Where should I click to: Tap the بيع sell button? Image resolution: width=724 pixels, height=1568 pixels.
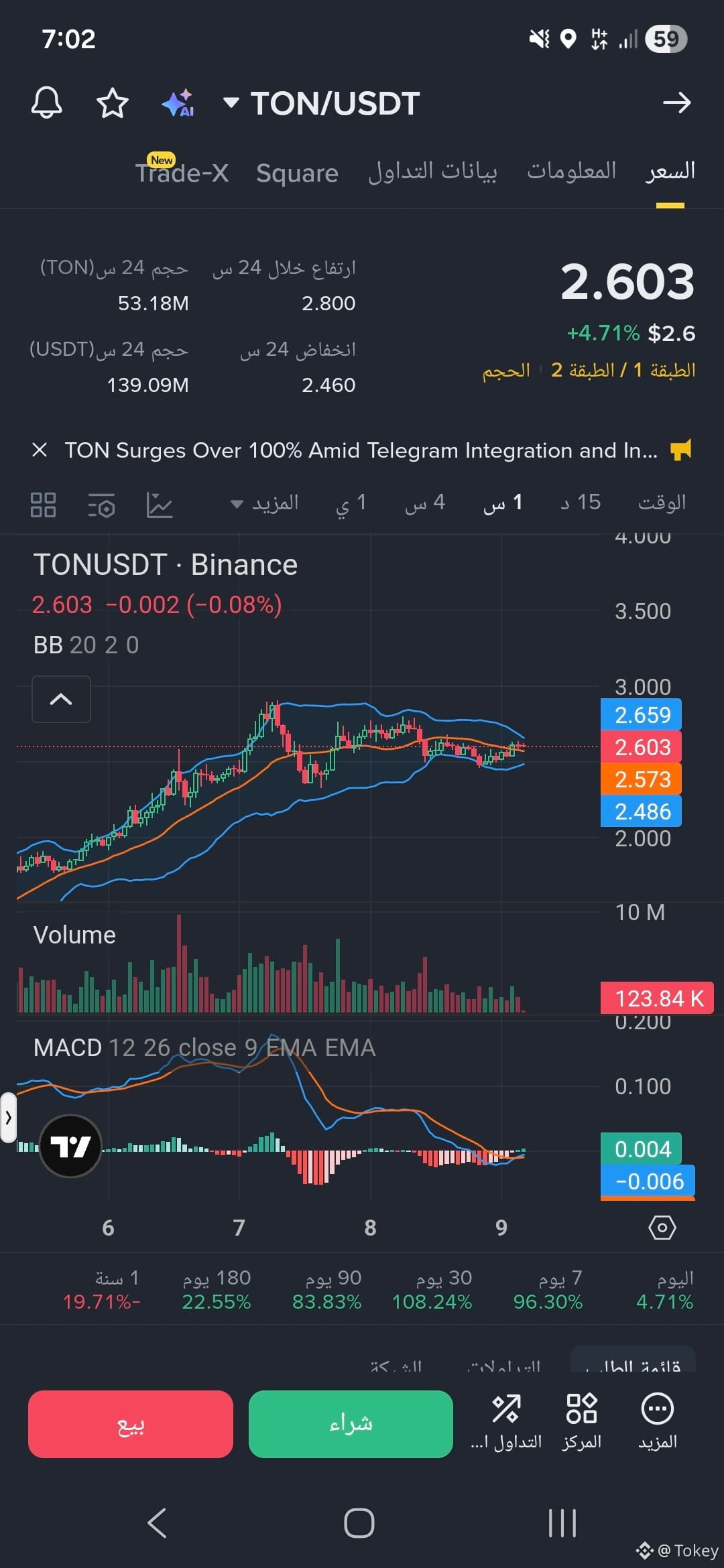[x=131, y=1424]
